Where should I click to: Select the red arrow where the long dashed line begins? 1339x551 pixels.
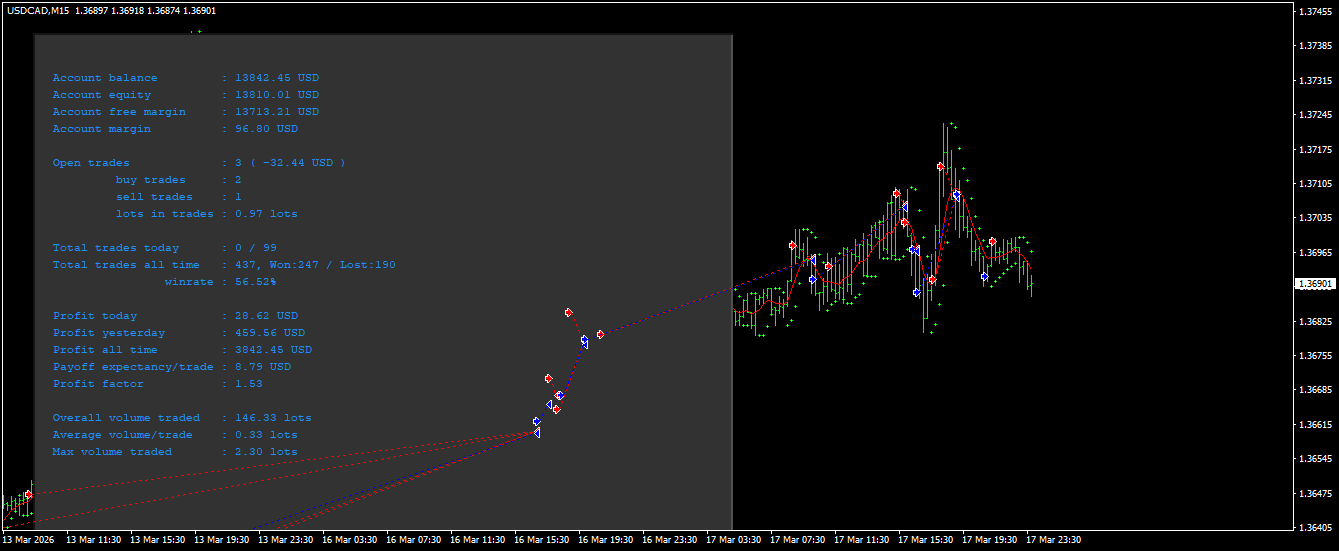600,335
